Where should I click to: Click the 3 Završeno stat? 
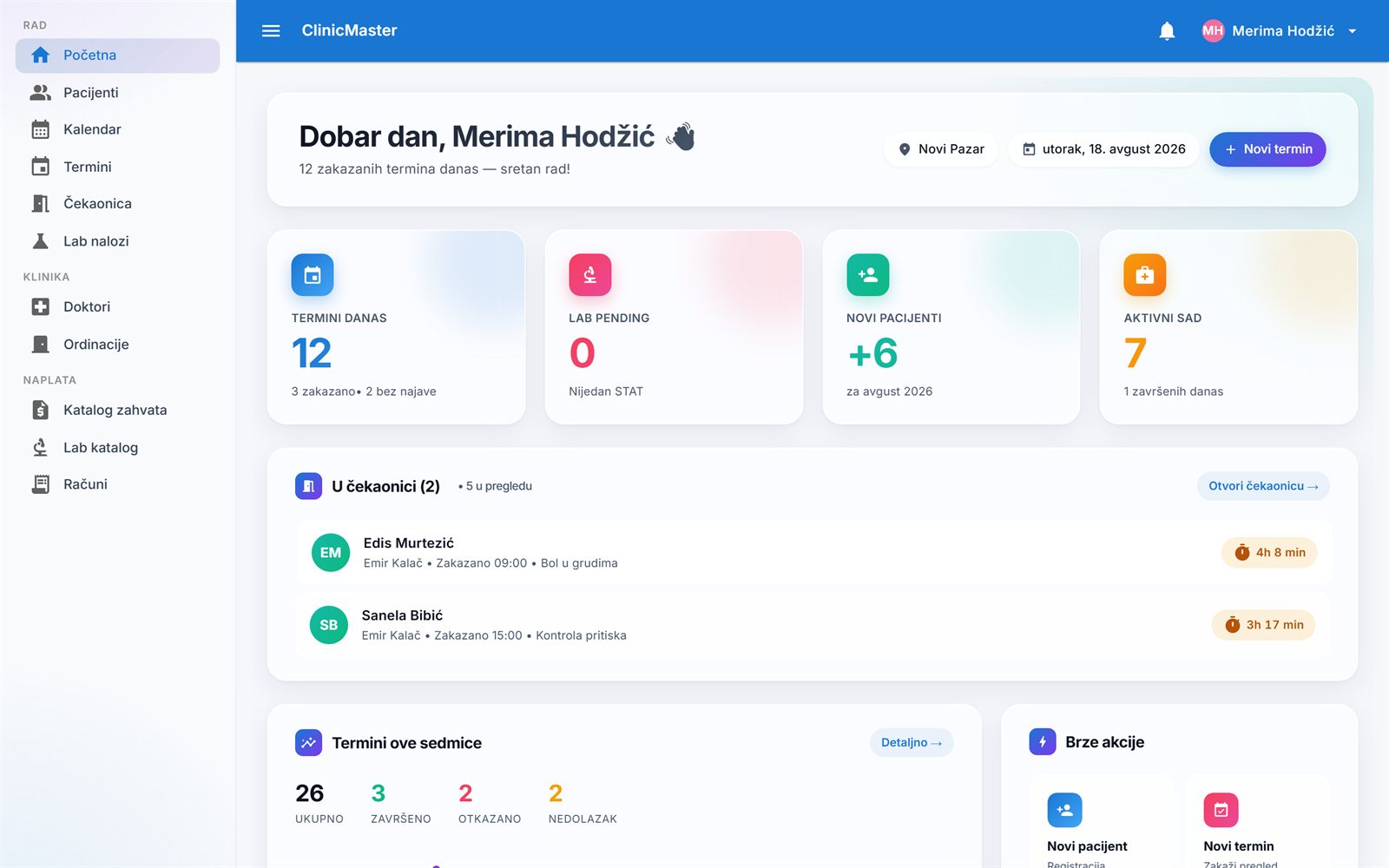(400, 804)
